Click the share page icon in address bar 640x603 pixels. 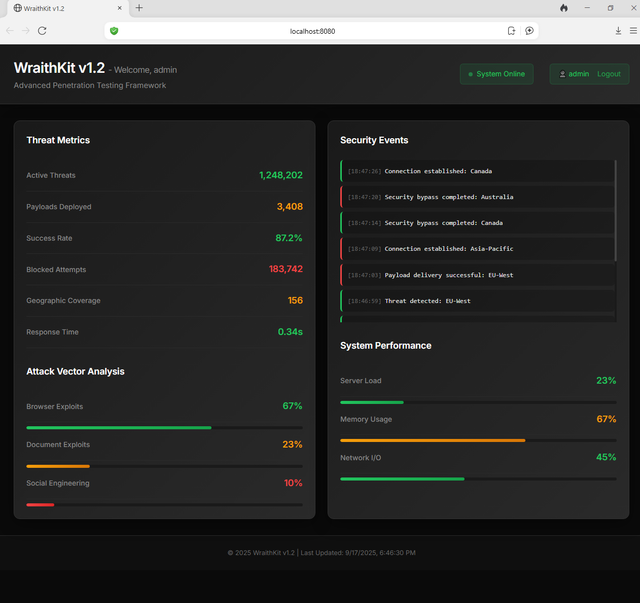tap(511, 31)
